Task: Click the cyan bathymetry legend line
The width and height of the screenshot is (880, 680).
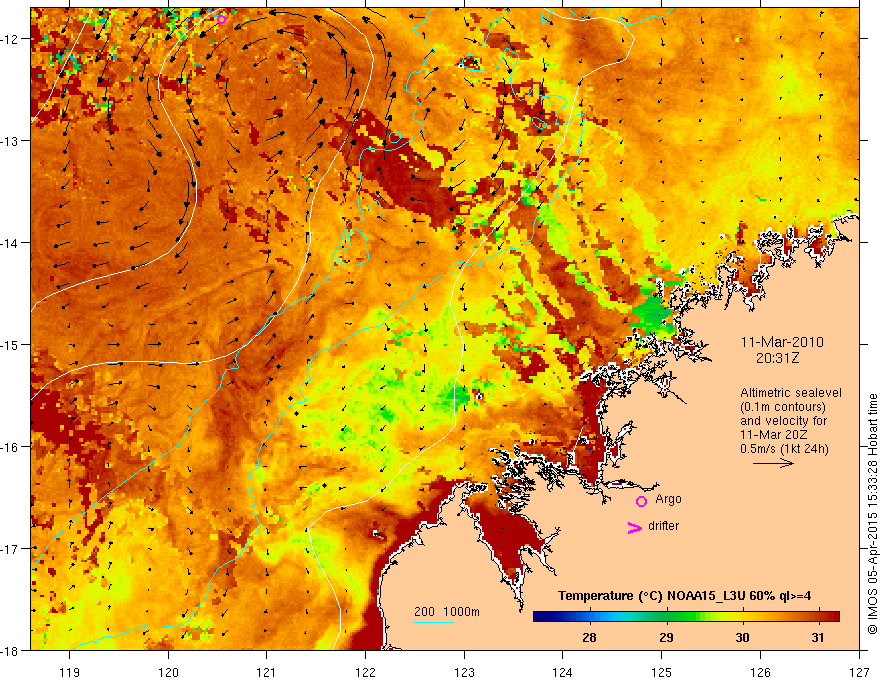Action: pos(434,622)
